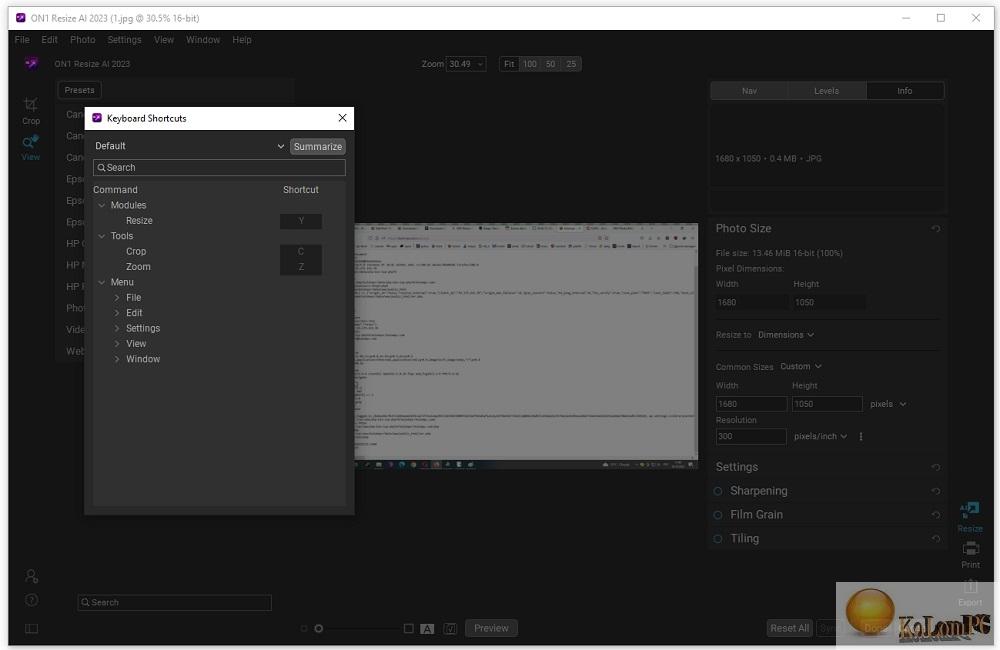Image resolution: width=1000 pixels, height=650 pixels.
Task: Switch to the Nav tab
Action: pyautogui.click(x=749, y=91)
